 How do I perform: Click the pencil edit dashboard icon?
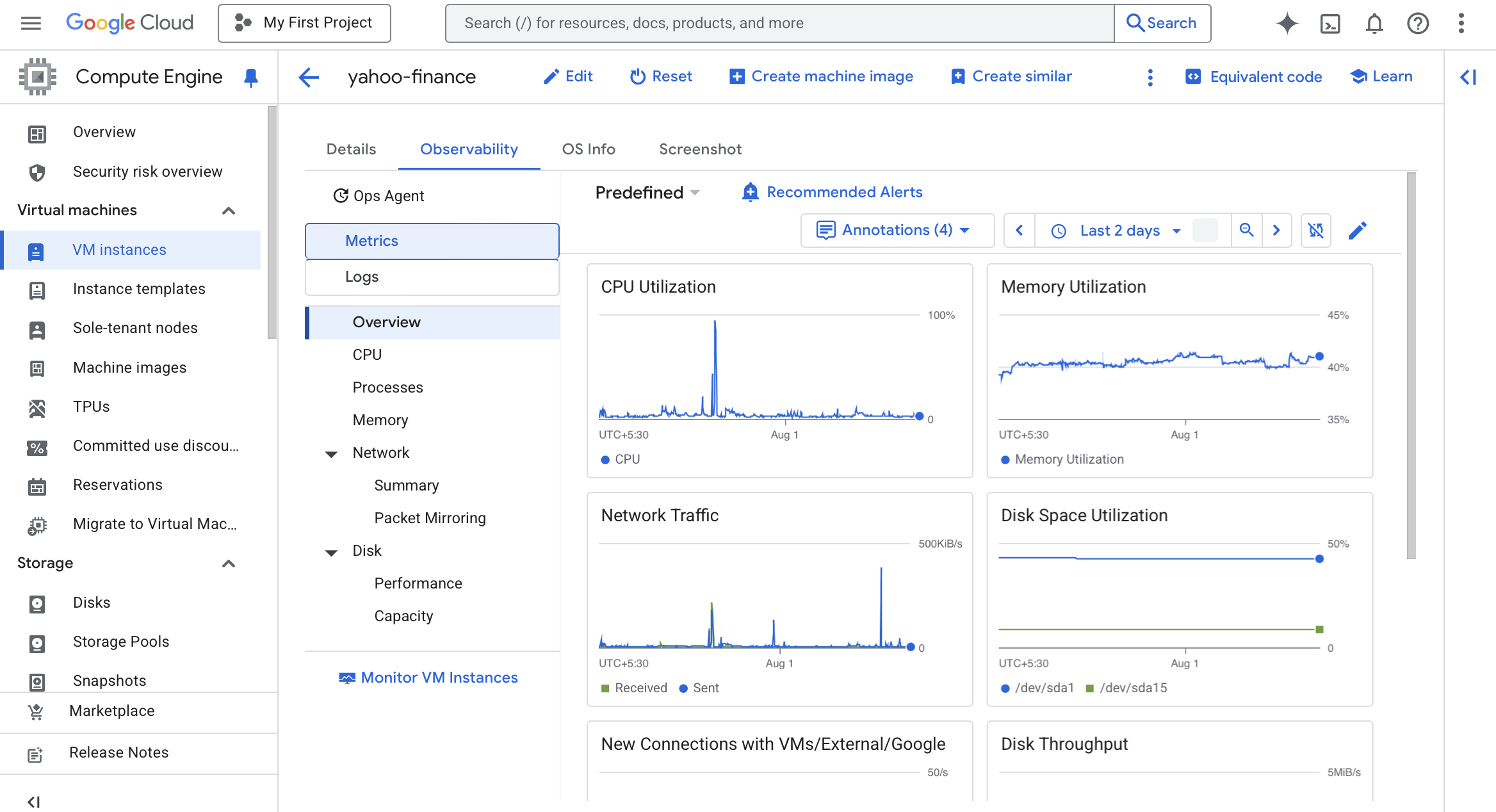(1357, 231)
